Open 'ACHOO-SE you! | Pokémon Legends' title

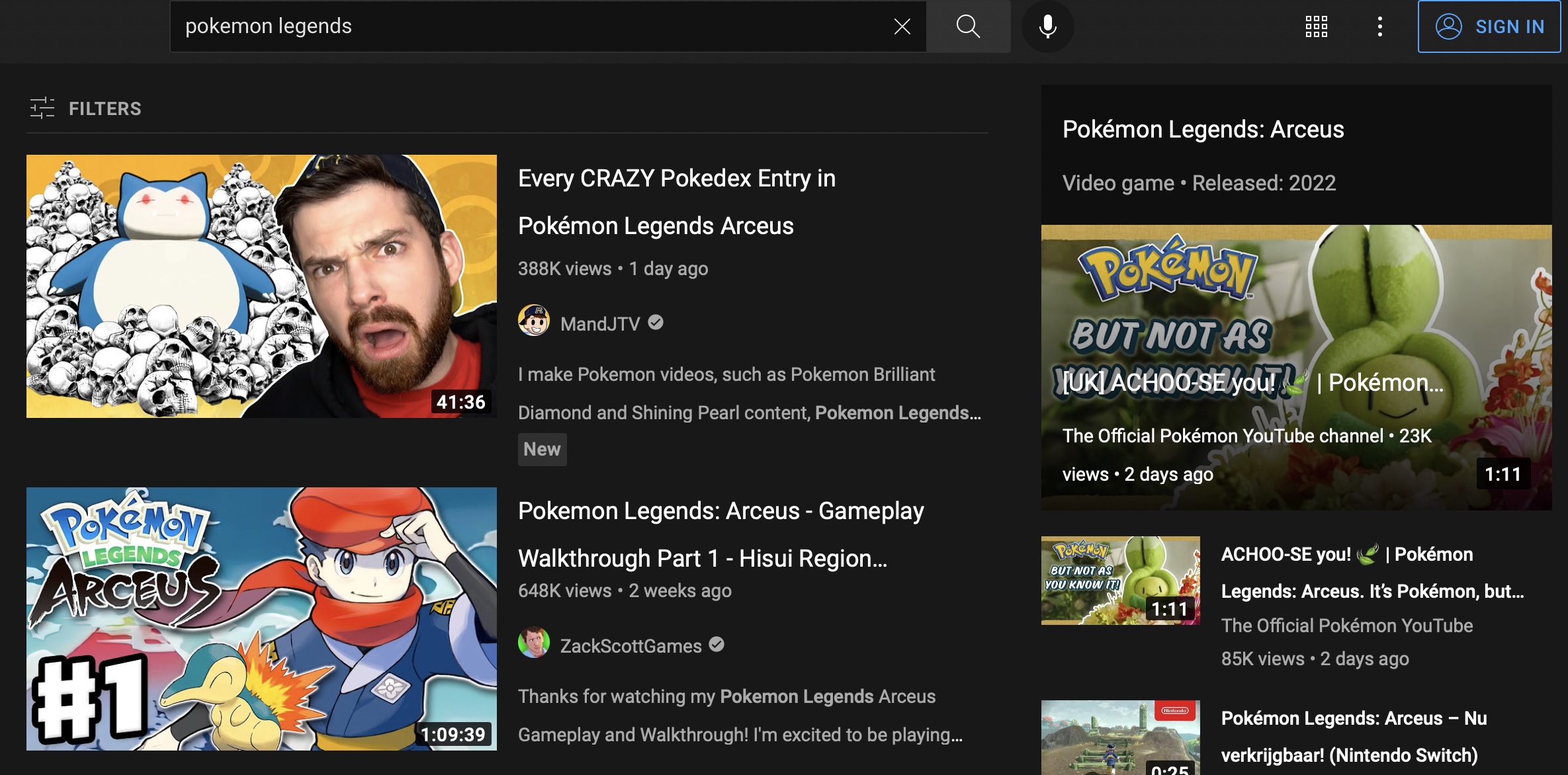(1372, 573)
